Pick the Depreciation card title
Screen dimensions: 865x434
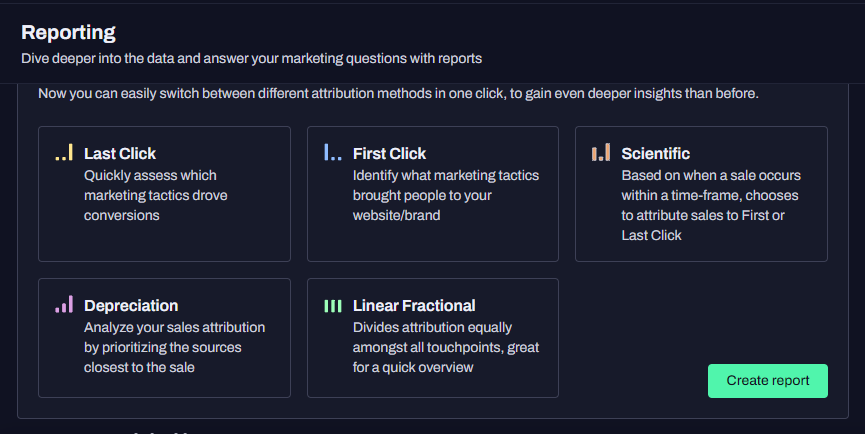(131, 306)
